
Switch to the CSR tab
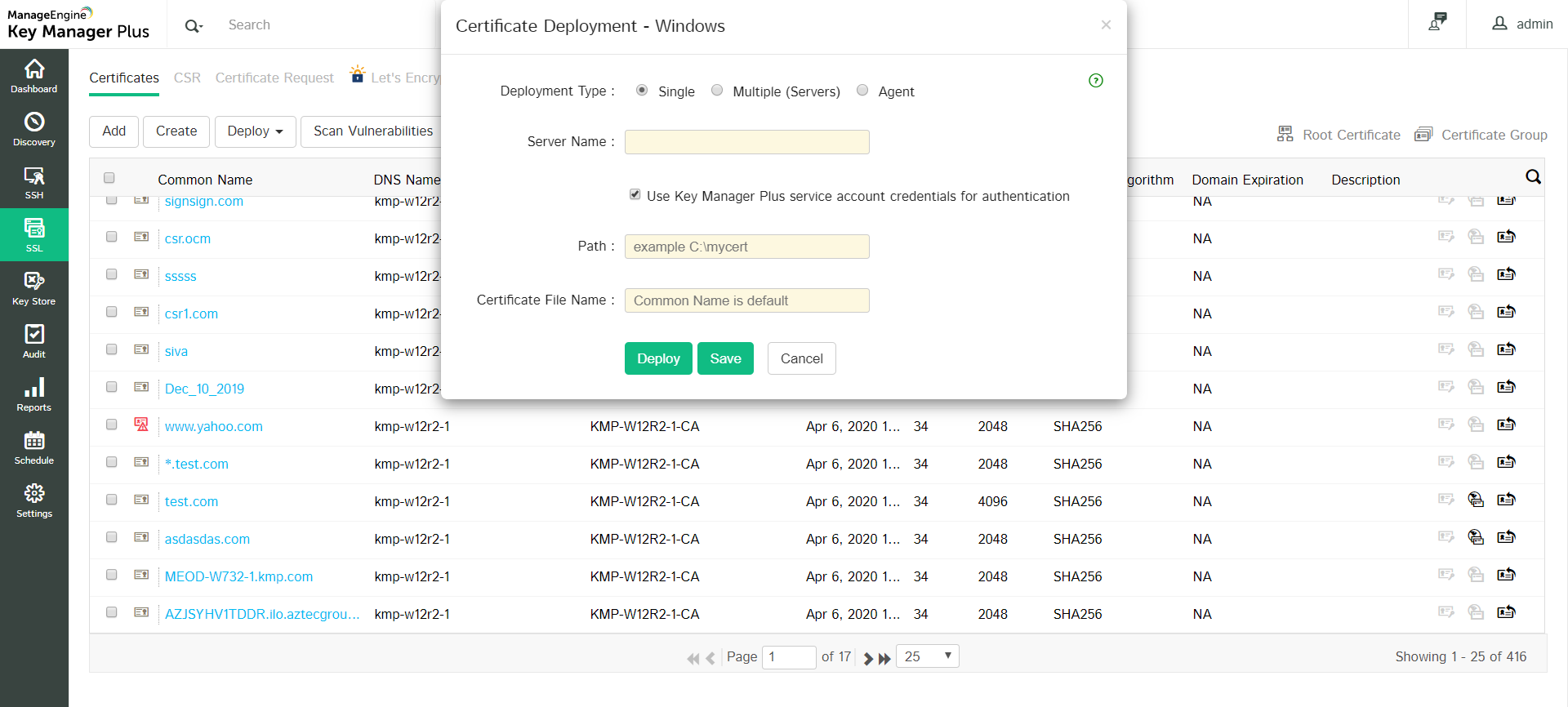pos(187,78)
